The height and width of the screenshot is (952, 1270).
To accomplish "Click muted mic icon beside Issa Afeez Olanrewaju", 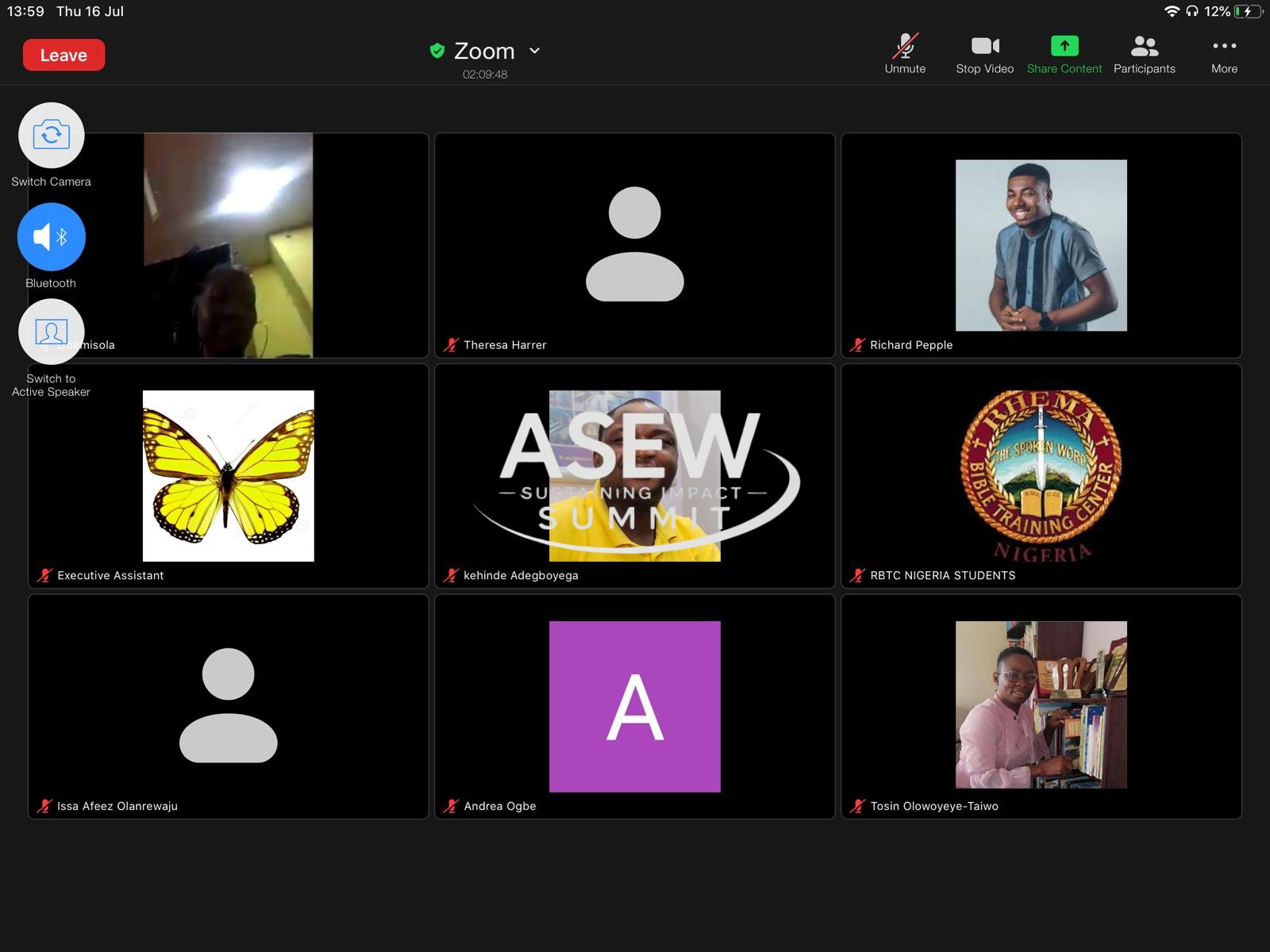I will (44, 806).
